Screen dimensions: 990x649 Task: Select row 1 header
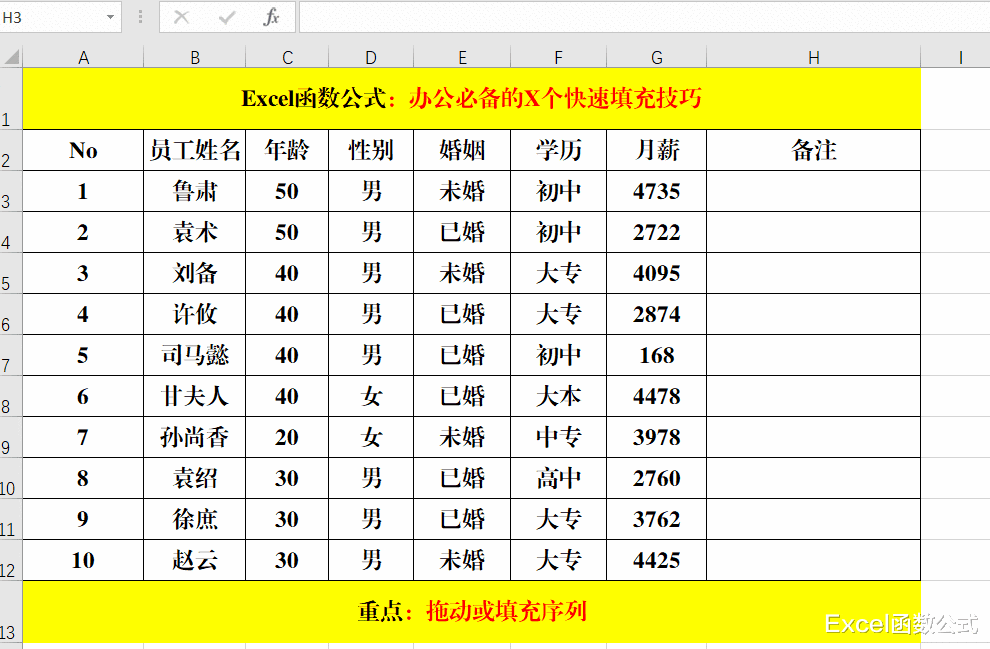tap(11, 99)
